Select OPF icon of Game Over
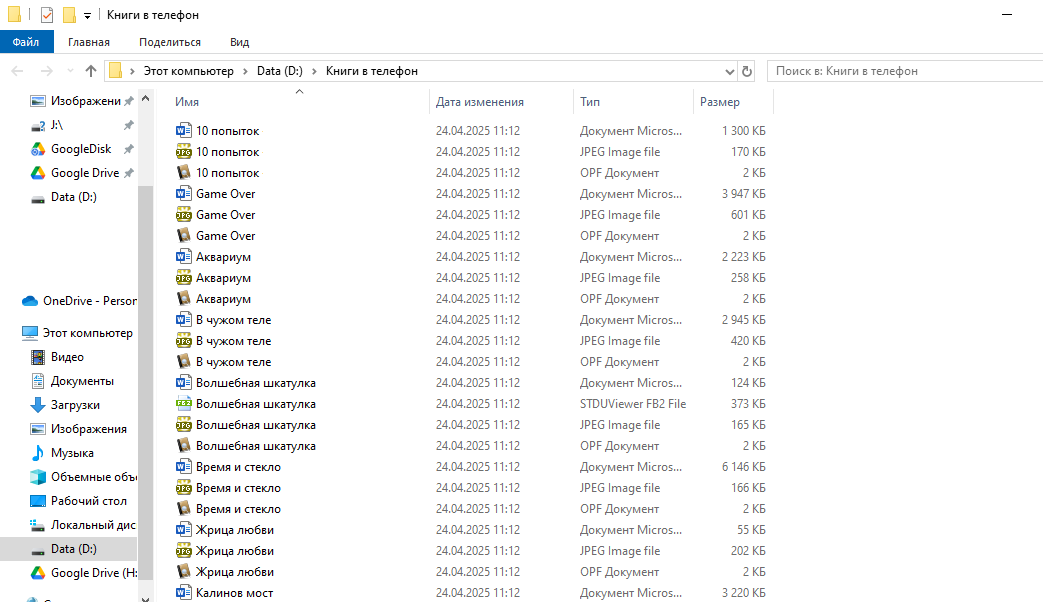Screen dimensions: 1043x602 [x=184, y=235]
